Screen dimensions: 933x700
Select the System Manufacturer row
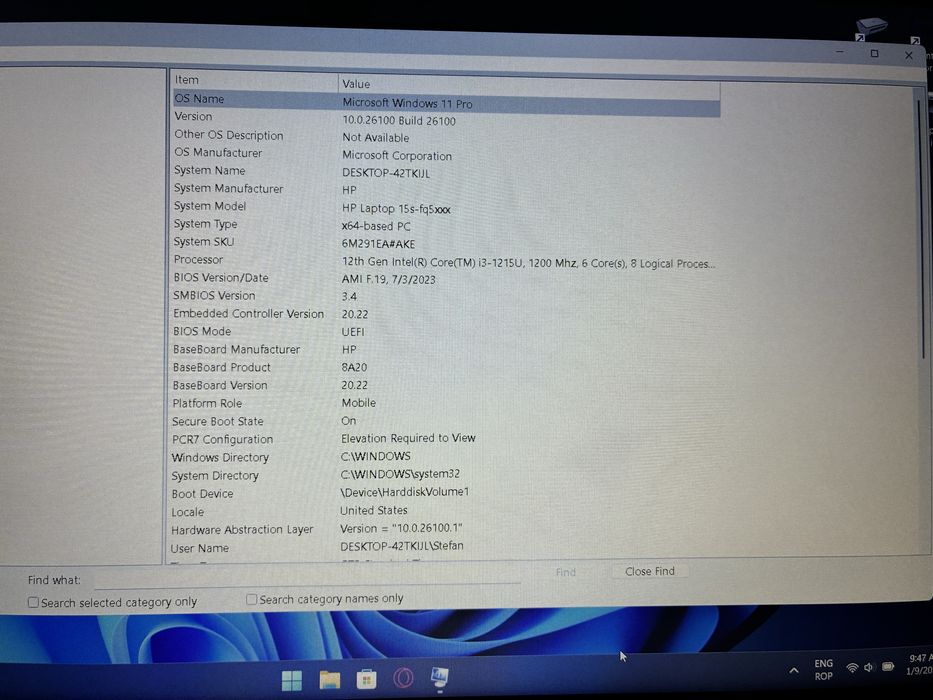tap(446, 189)
